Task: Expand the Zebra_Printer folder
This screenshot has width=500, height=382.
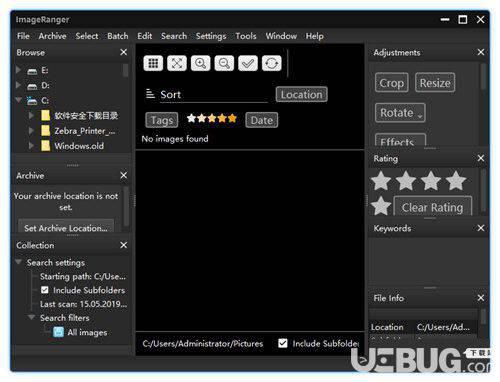Action: (31, 130)
